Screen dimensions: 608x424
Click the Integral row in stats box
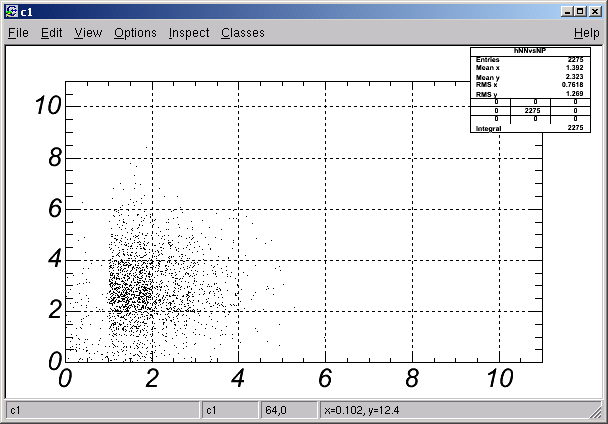[530, 128]
